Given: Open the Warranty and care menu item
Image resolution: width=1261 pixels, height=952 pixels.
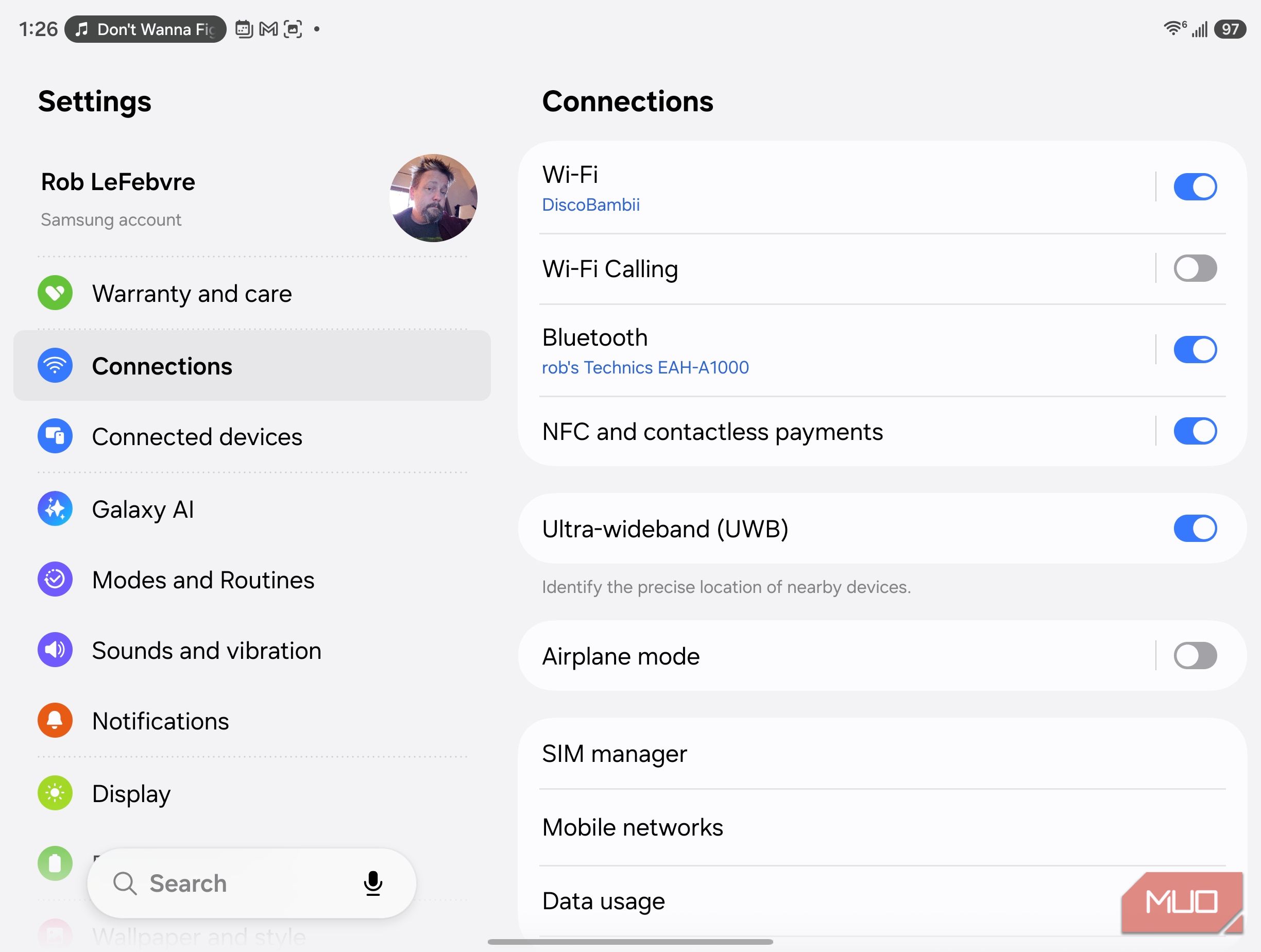Looking at the screenshot, I should pos(252,293).
